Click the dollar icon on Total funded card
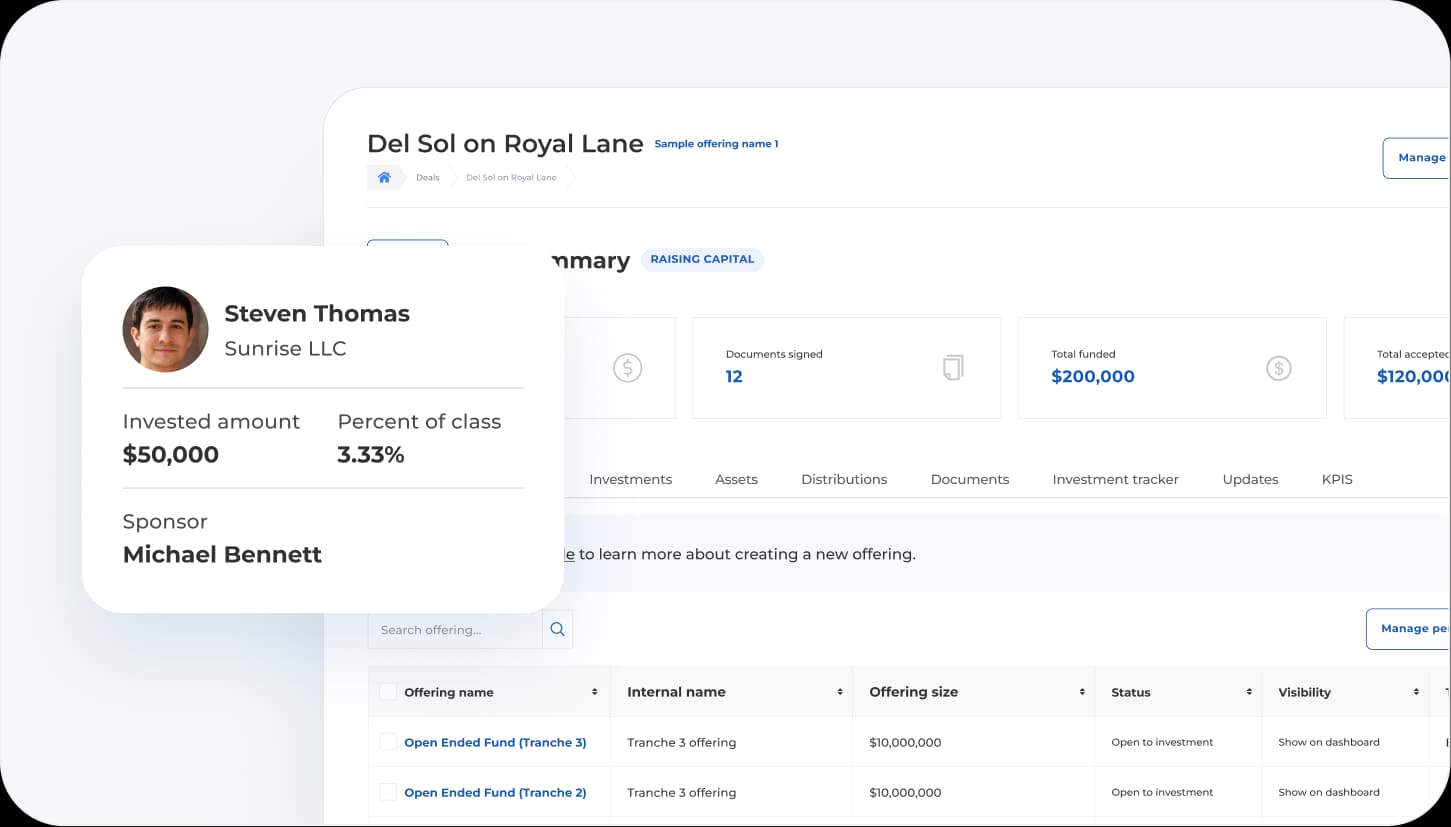The width and height of the screenshot is (1451, 827). pyautogui.click(x=1279, y=368)
